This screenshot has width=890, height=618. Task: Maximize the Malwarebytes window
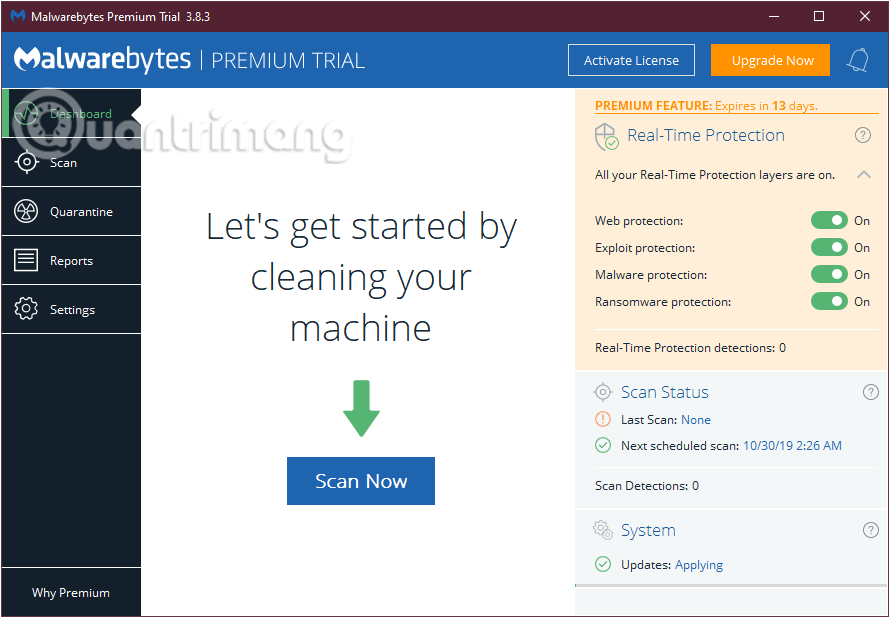pyautogui.click(x=818, y=16)
